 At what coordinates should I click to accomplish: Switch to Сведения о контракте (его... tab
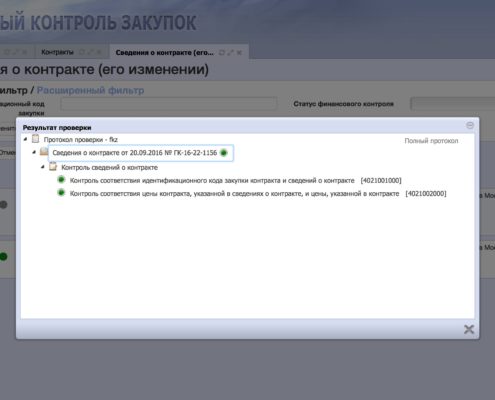click(164, 53)
